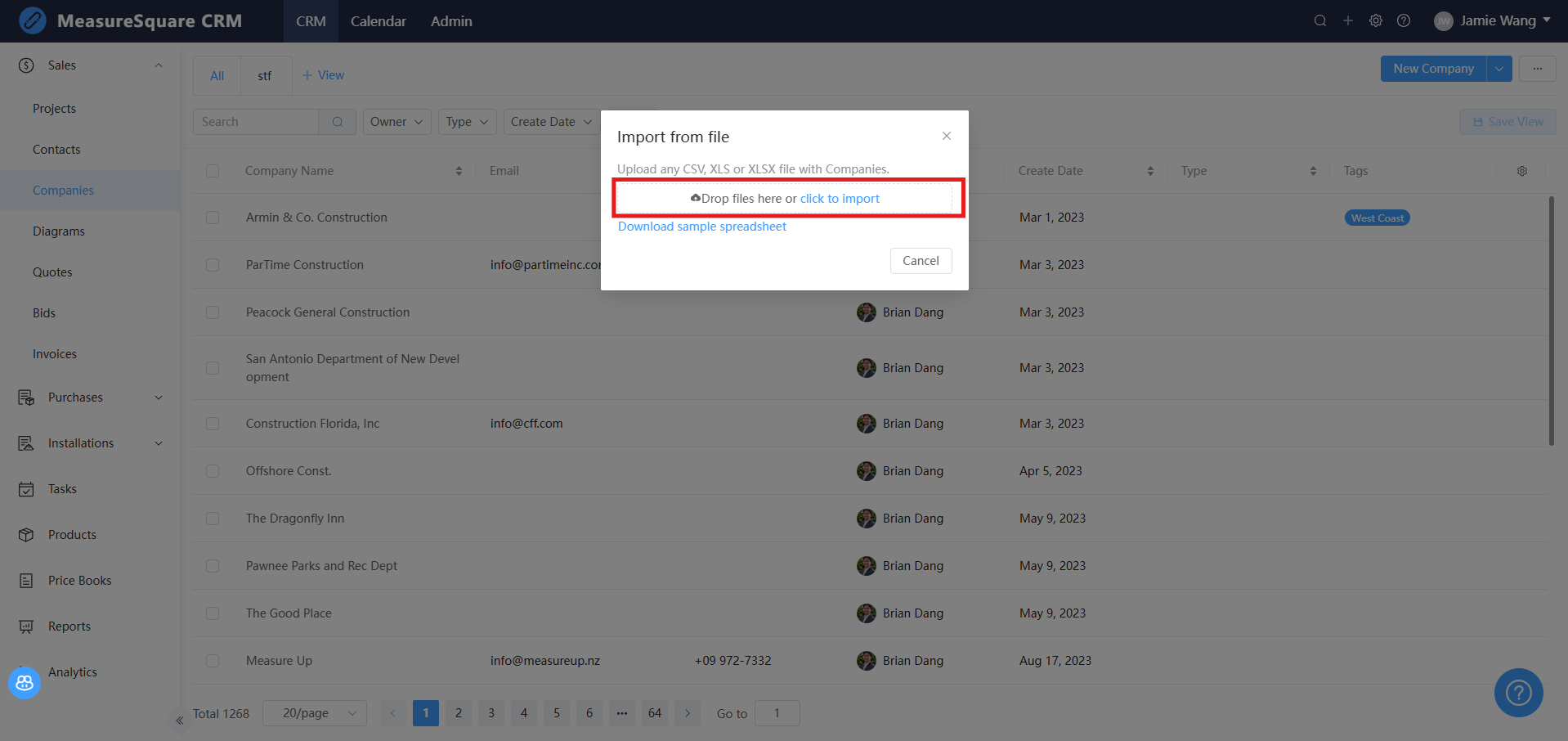Click the Installations icon in sidebar
This screenshot has height=741, width=1568.
click(x=26, y=443)
